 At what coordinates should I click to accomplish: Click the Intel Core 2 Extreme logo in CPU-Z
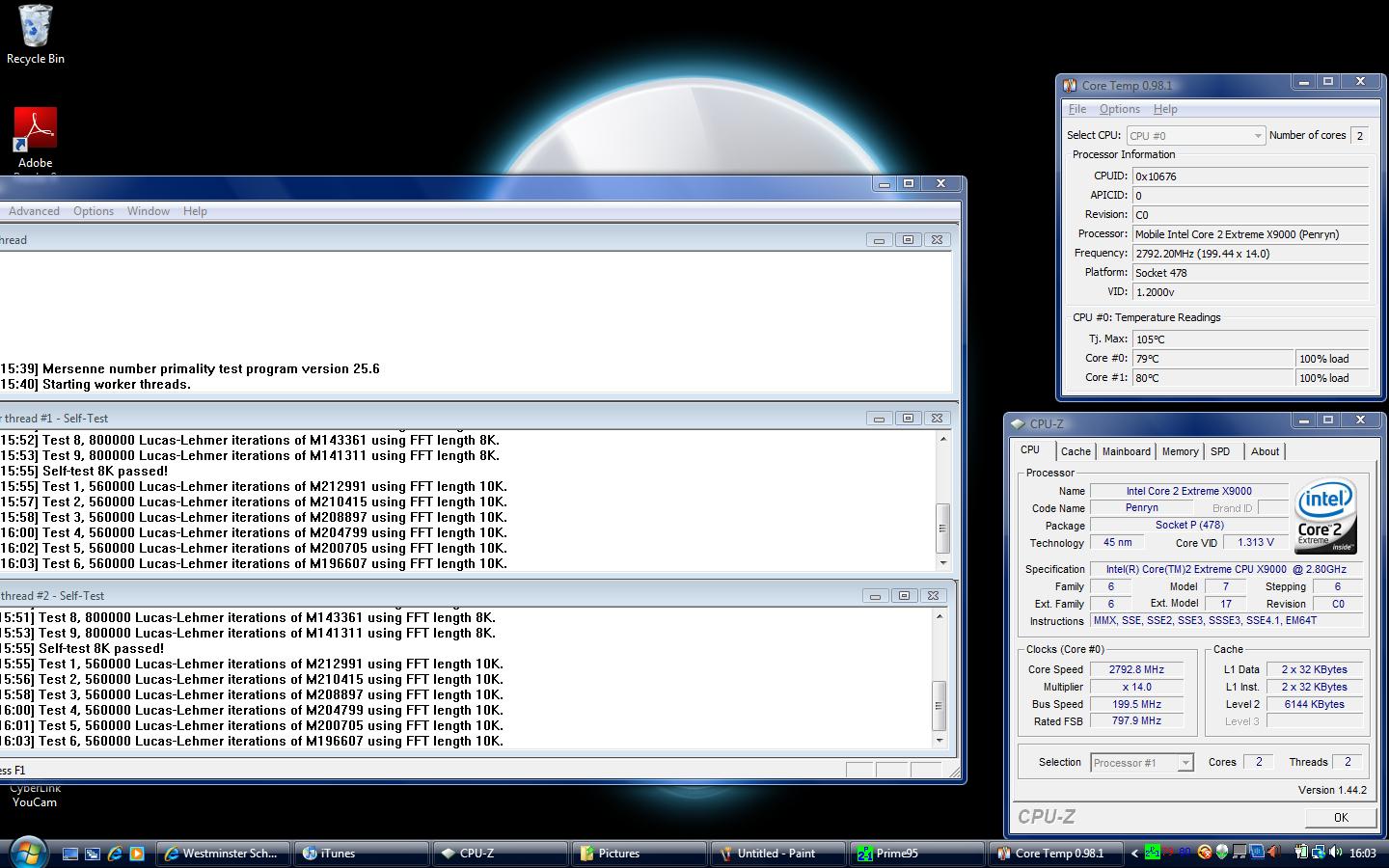tap(1325, 516)
